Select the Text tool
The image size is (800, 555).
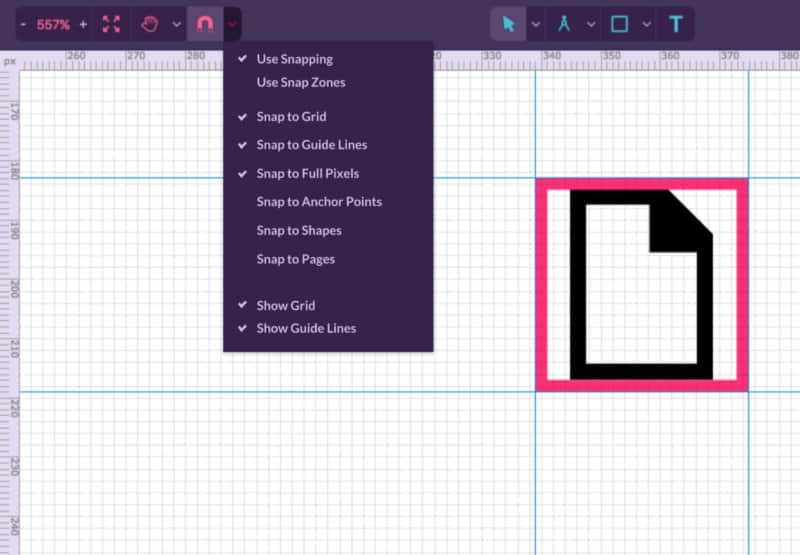click(x=676, y=24)
